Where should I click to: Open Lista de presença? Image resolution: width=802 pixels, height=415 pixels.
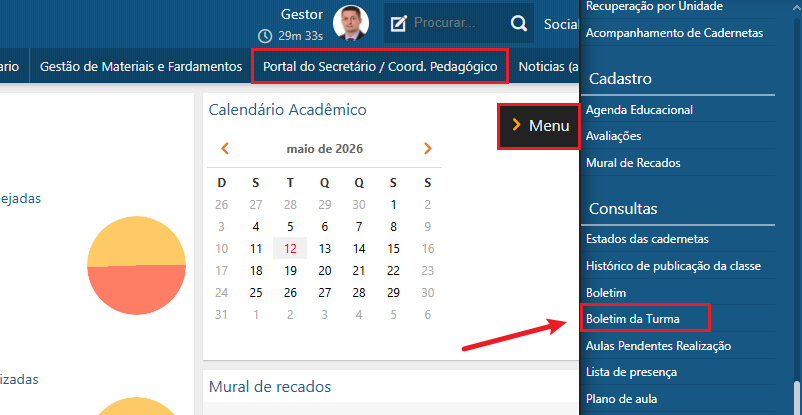(x=631, y=372)
